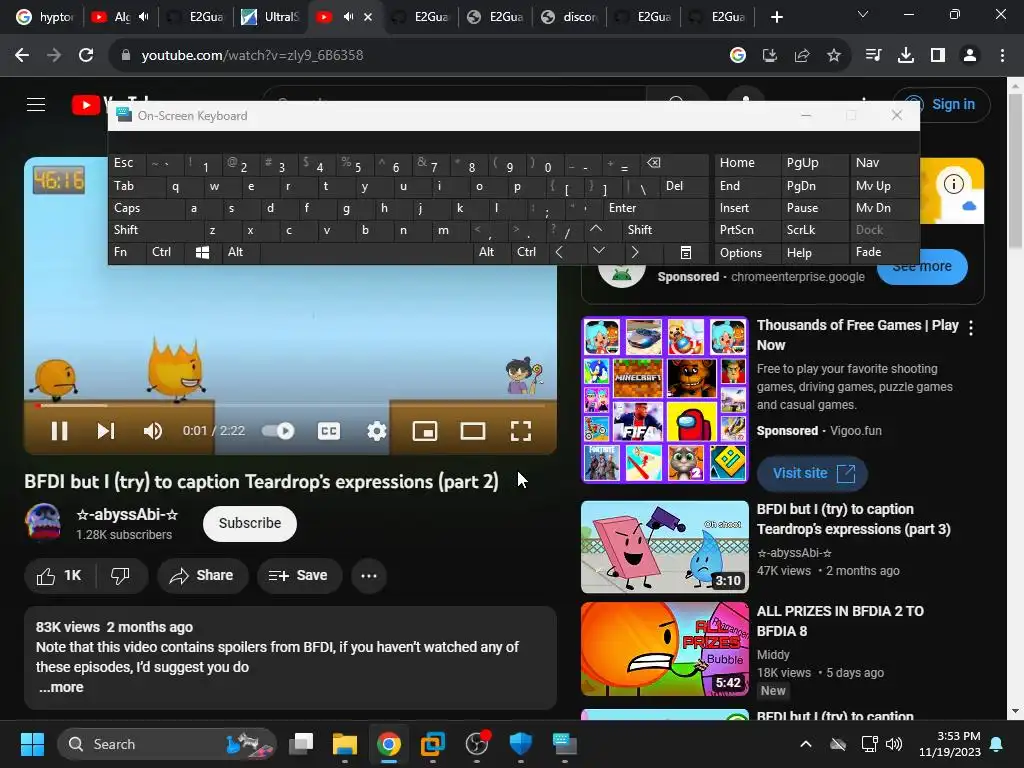Image resolution: width=1024 pixels, height=768 pixels.
Task: Toggle Caps key on On-Screen Keyboard
Action: [146, 208]
